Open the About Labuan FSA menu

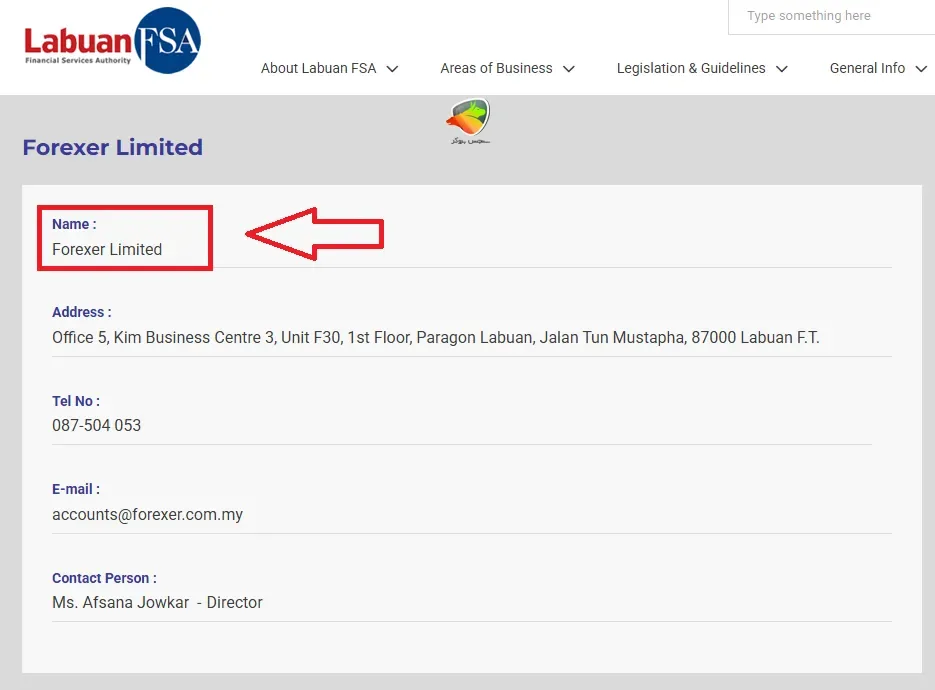318,69
